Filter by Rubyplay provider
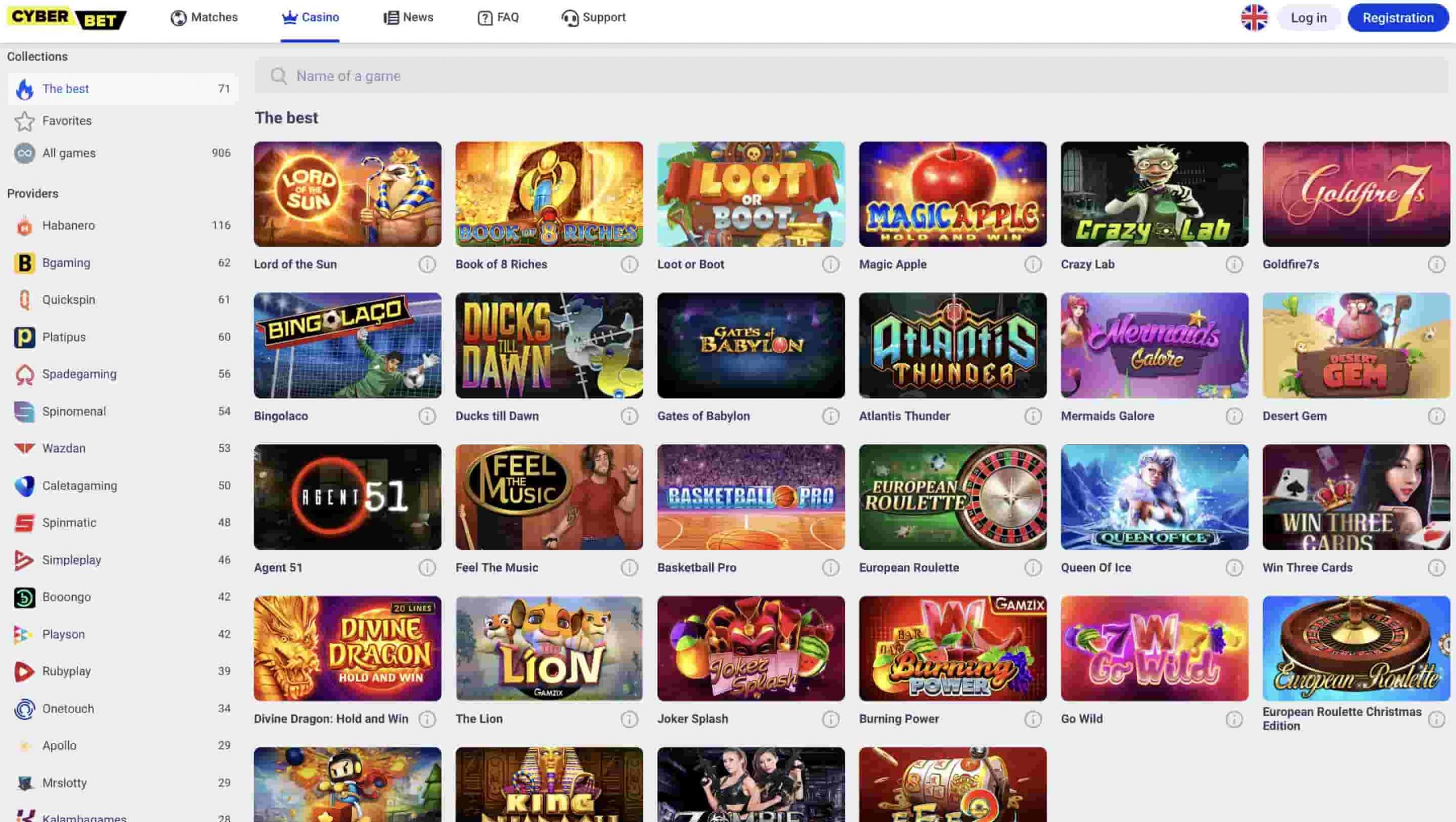 tap(123, 671)
